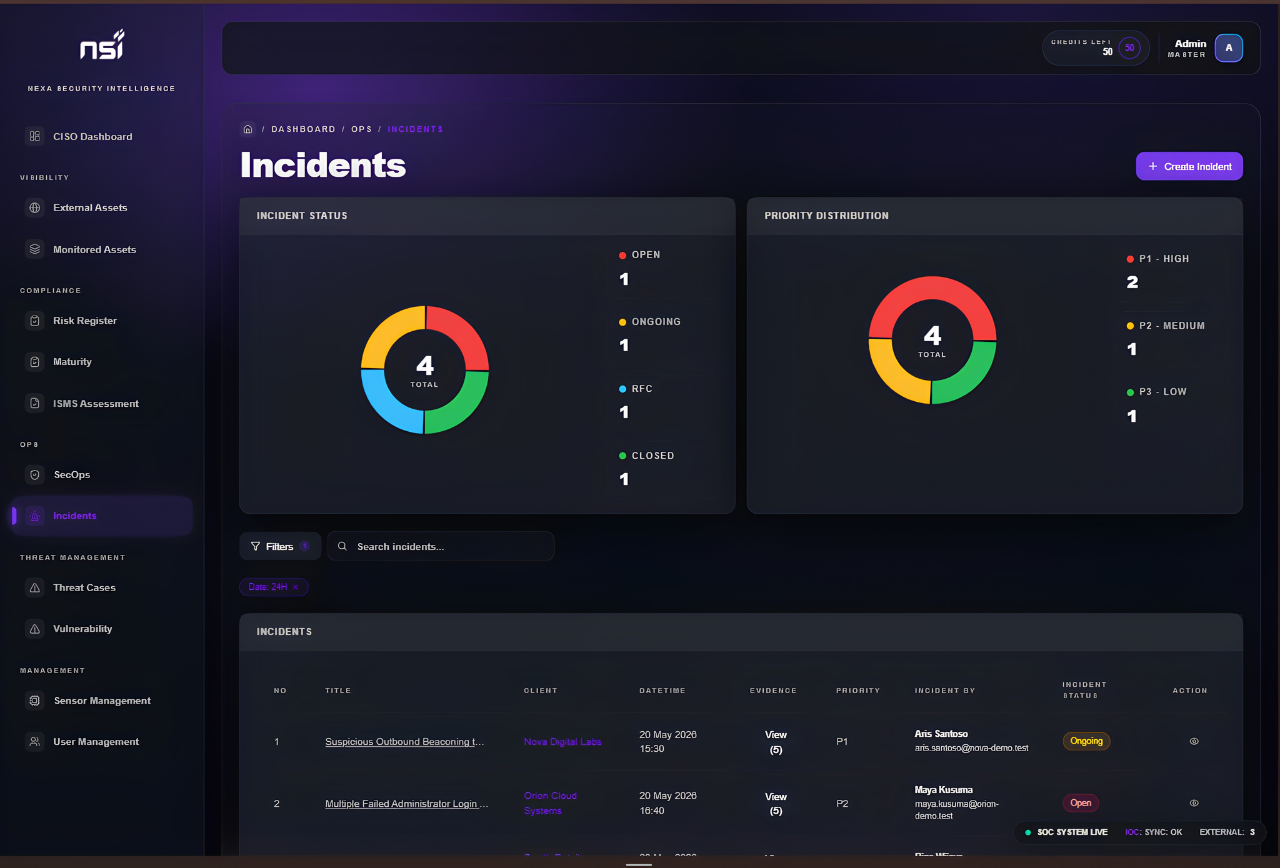1280x868 pixels.
Task: Select Sensor Management menu item
Action: [101, 701]
